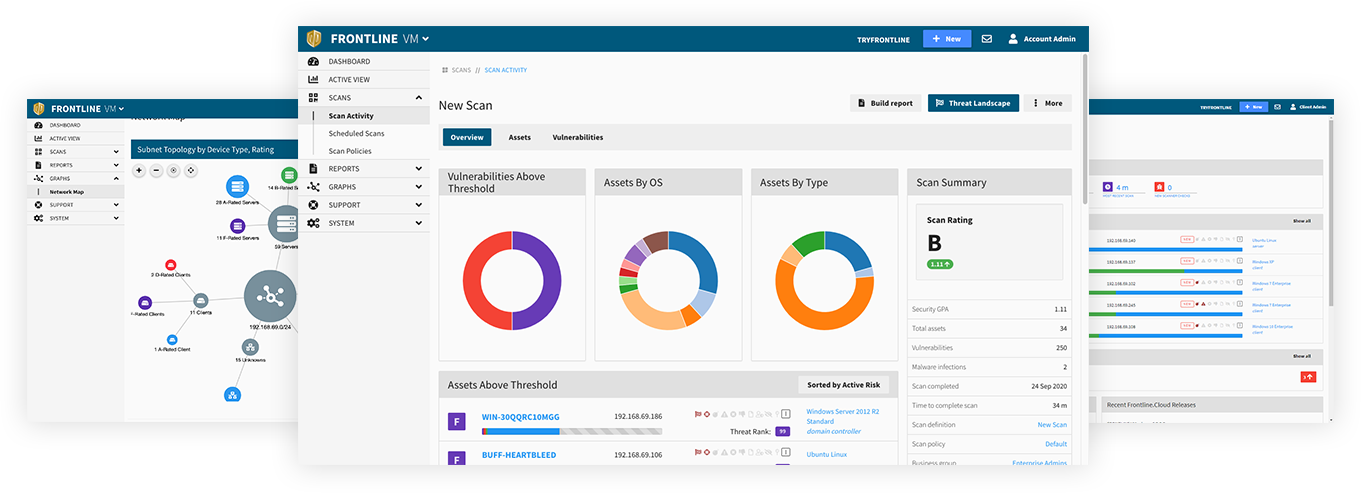Viewport: 1361px width, 493px height.
Task: Click the Build report button
Action: tap(884, 103)
